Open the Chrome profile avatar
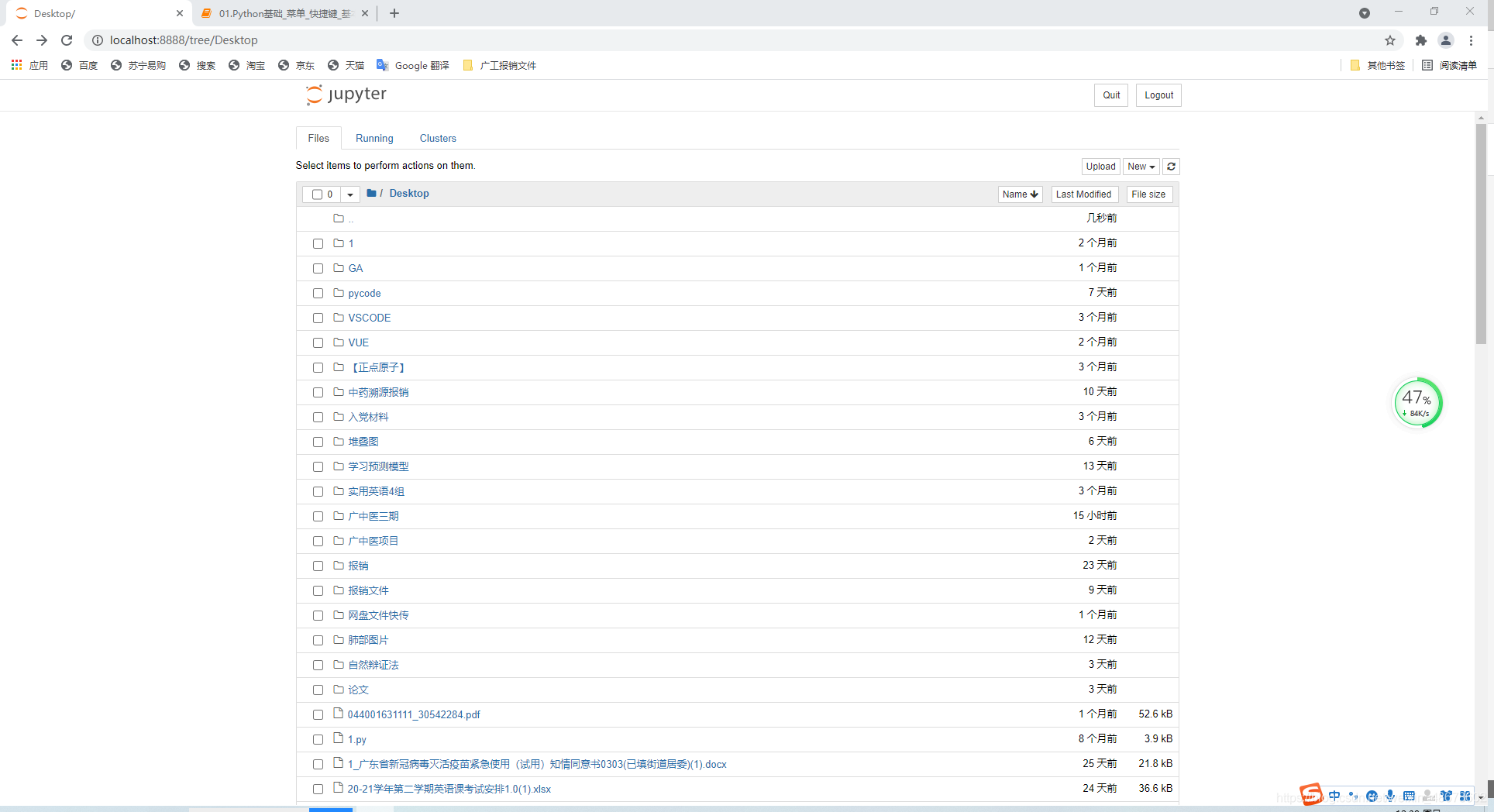This screenshot has height=812, width=1494. (1446, 40)
